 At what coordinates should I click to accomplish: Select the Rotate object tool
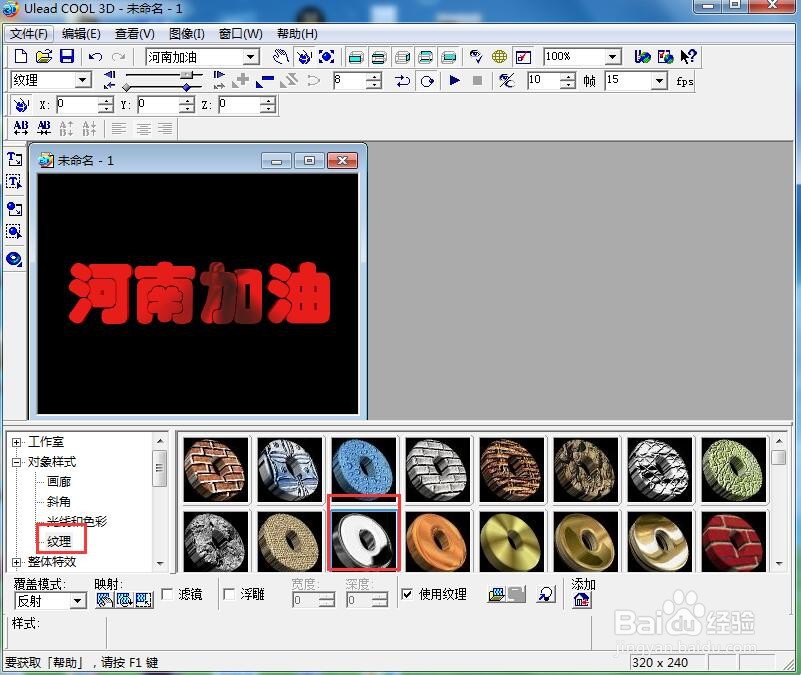(304, 56)
